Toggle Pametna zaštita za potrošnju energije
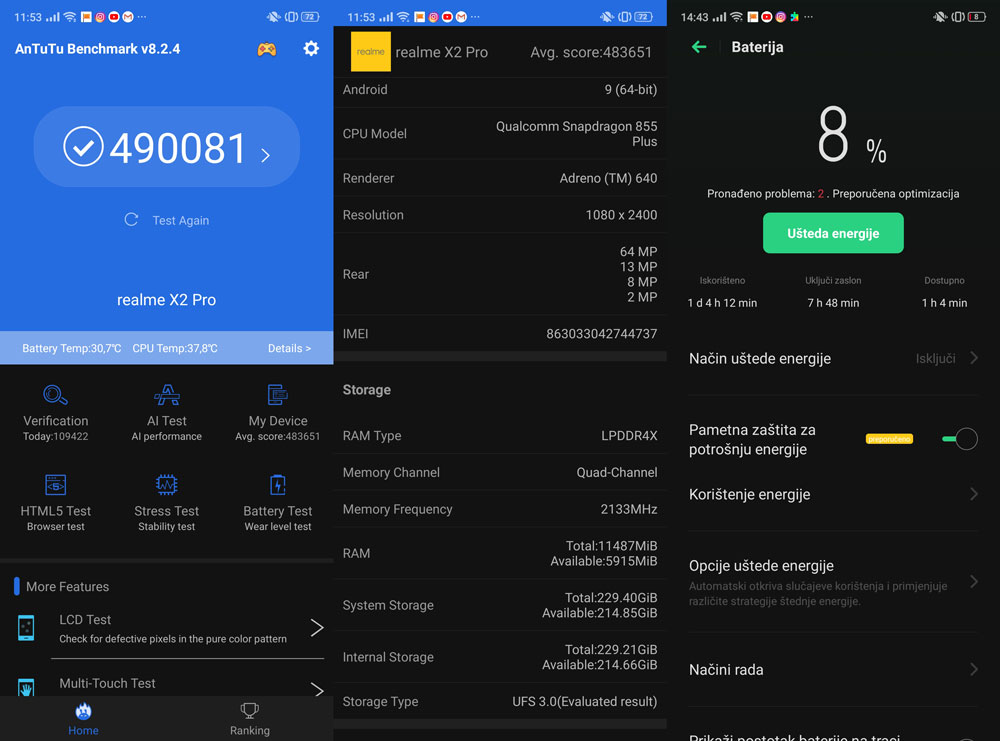This screenshot has width=1000, height=741. (x=959, y=439)
